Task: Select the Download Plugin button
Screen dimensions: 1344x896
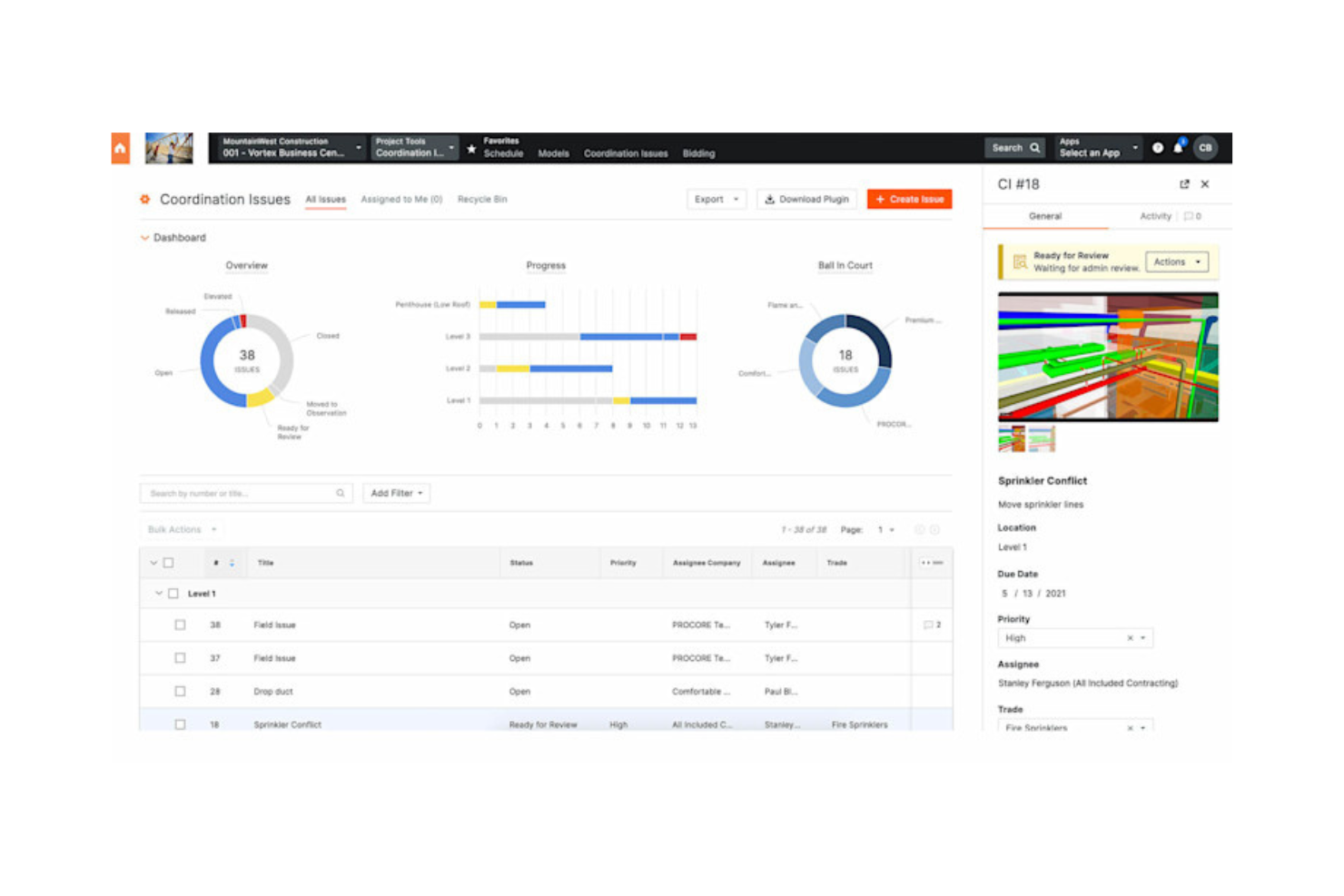Action: point(806,199)
